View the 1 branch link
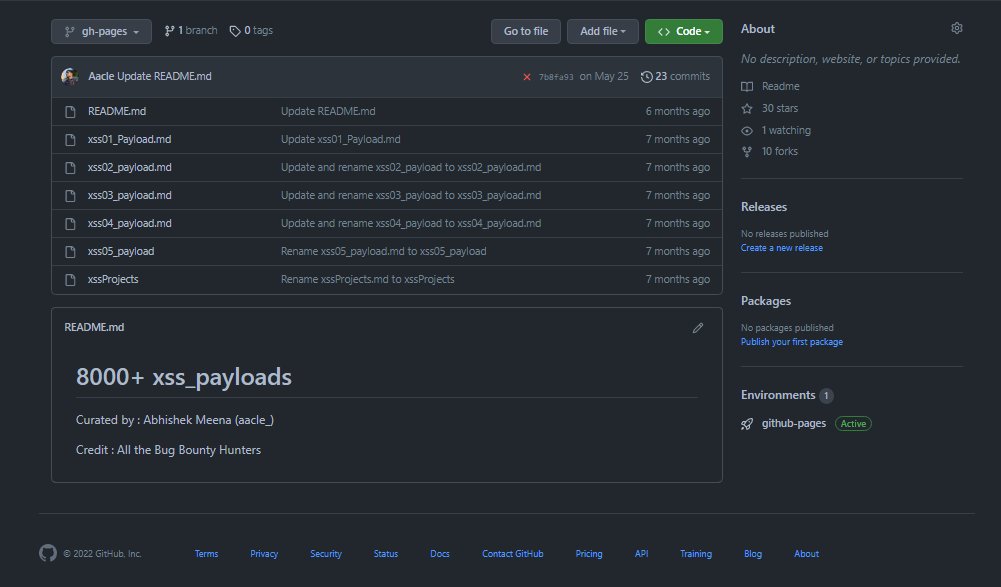Viewport: 1001px width, 587px height. click(x=191, y=30)
